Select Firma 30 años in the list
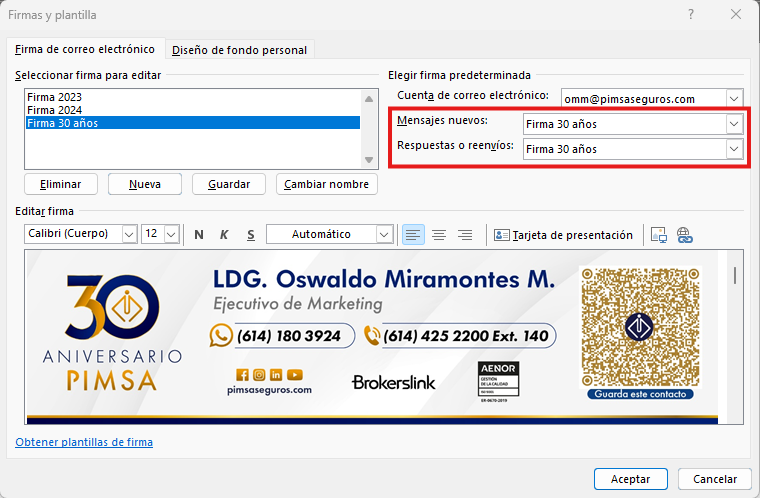The width and height of the screenshot is (760, 498). click(x=192, y=123)
